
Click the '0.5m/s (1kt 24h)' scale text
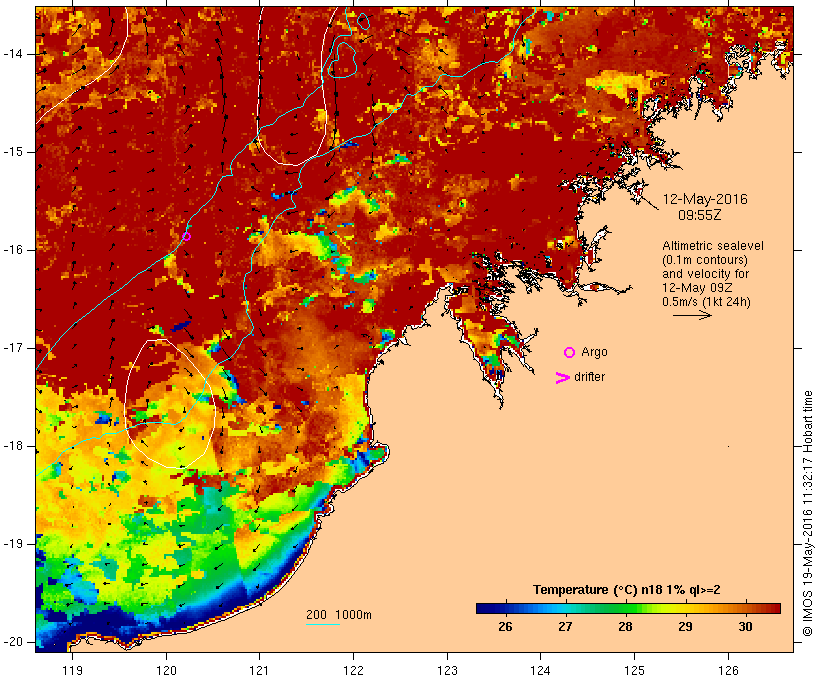pos(706,302)
